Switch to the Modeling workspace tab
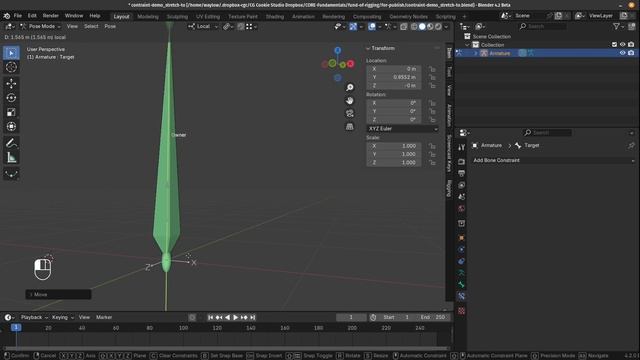 [148, 17]
